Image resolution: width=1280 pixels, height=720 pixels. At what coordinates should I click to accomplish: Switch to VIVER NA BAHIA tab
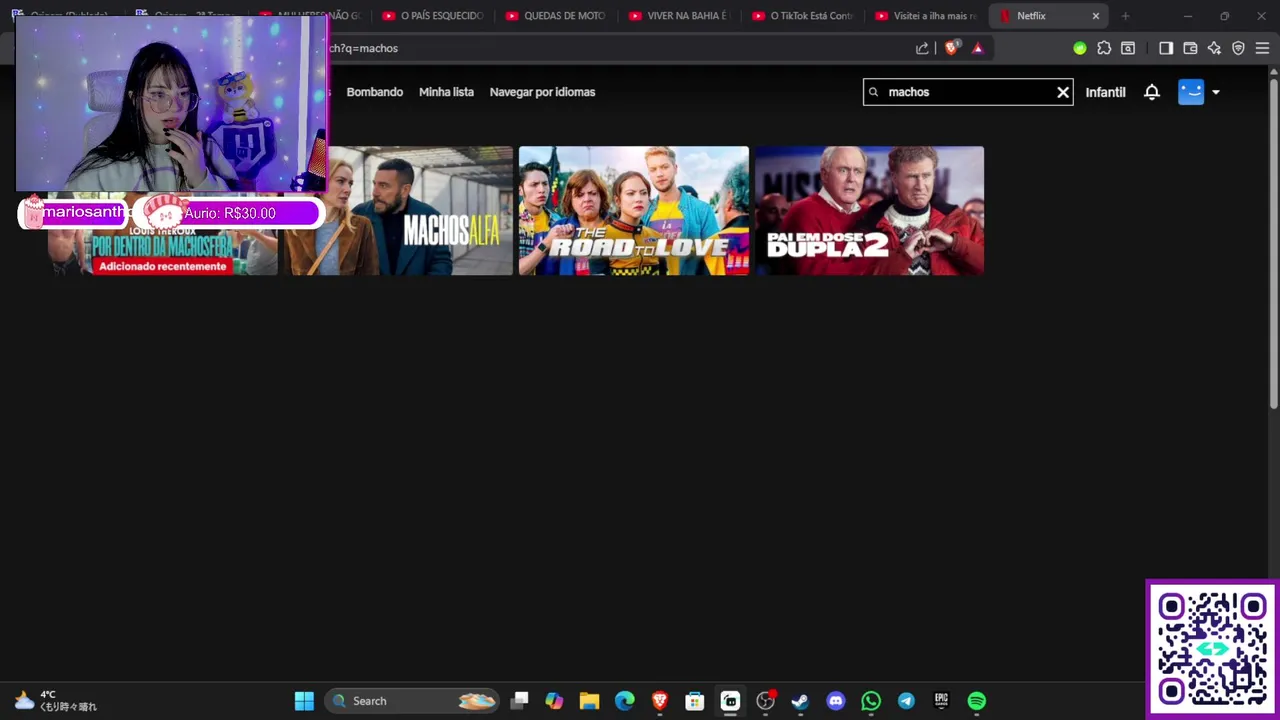click(x=679, y=16)
